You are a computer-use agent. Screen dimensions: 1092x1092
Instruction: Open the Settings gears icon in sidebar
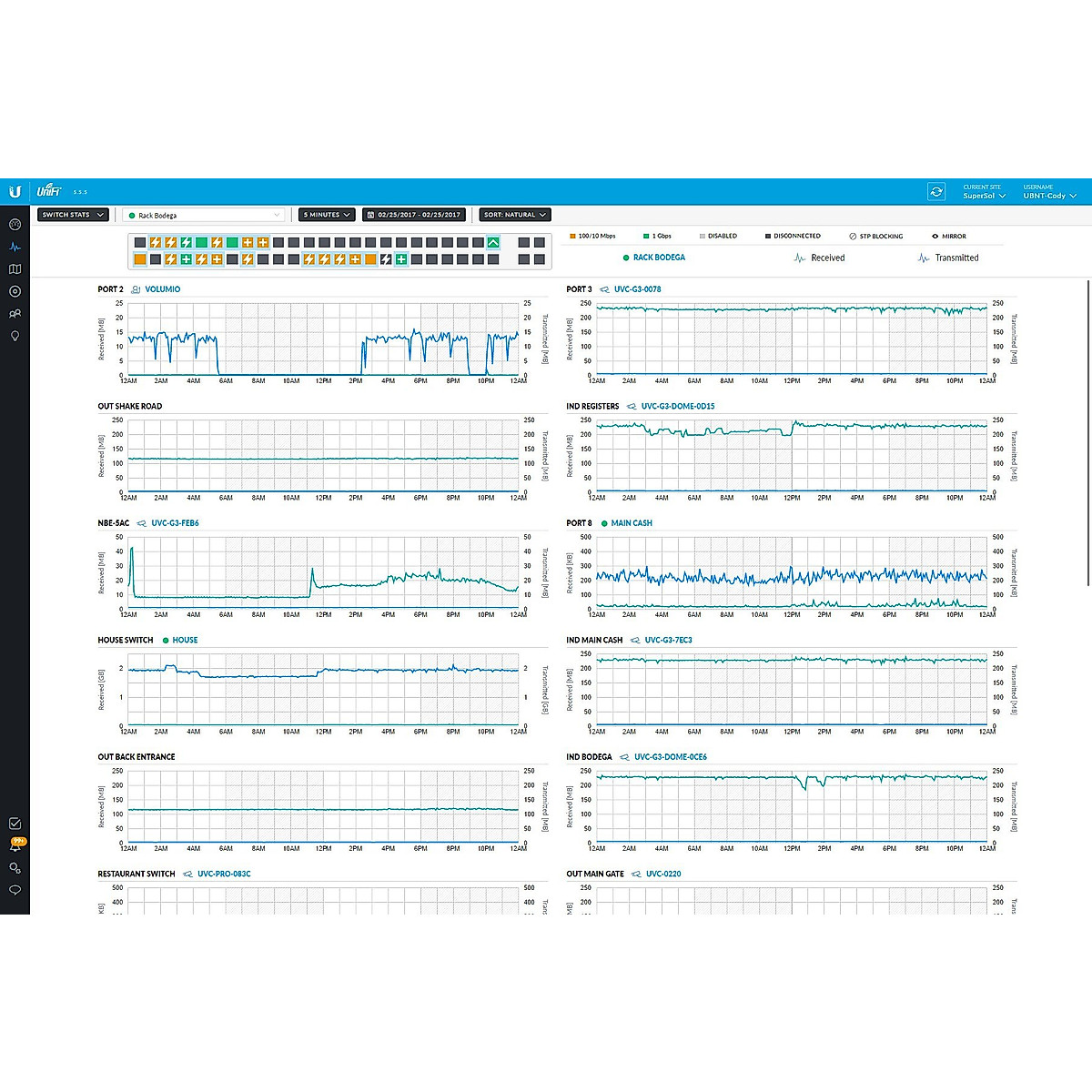coord(15,868)
